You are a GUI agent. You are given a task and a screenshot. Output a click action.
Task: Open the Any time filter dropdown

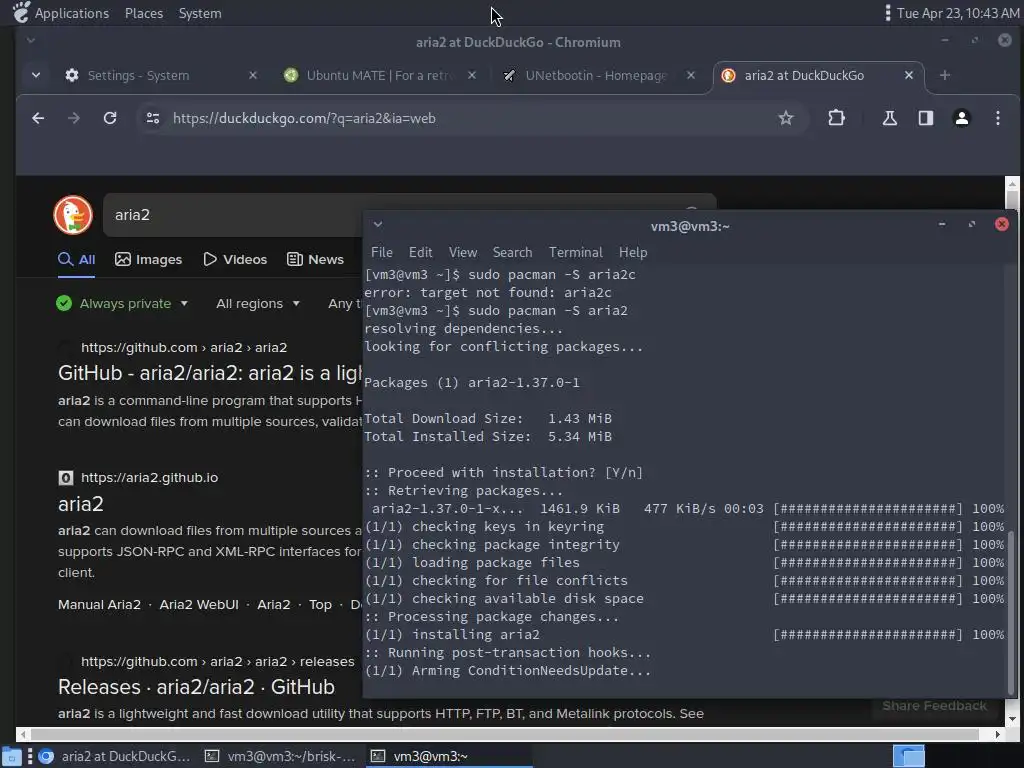click(345, 304)
